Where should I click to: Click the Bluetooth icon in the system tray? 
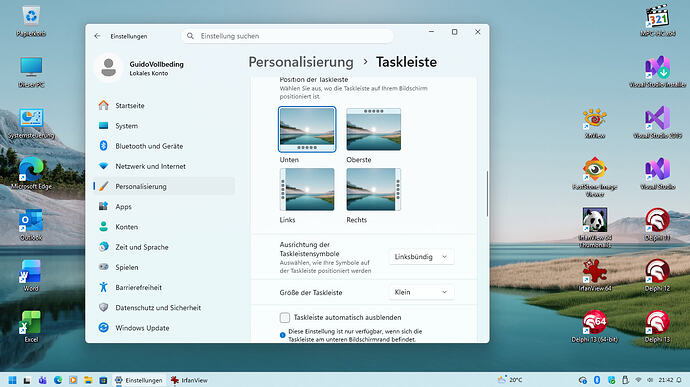pyautogui.click(x=597, y=380)
